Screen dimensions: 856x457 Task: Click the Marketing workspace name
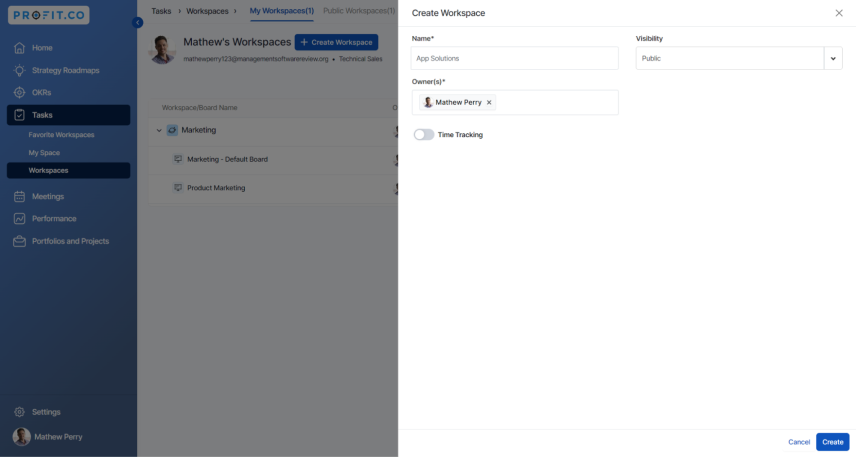pyautogui.click(x=199, y=130)
